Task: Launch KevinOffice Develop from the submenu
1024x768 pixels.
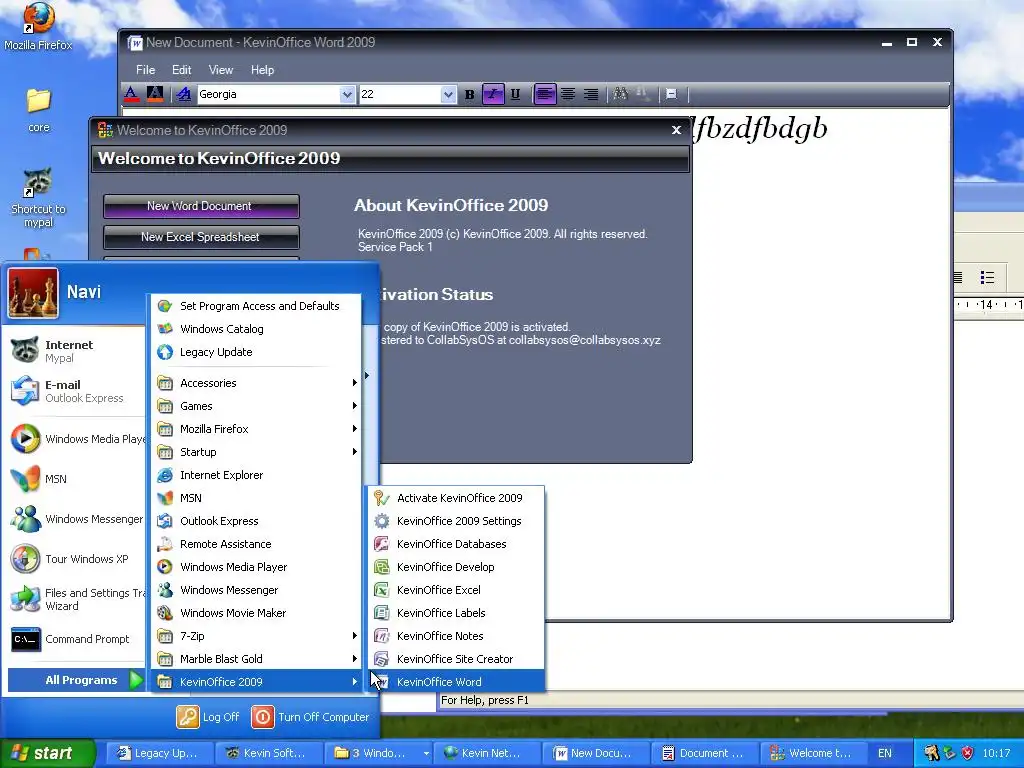Action: (456, 567)
